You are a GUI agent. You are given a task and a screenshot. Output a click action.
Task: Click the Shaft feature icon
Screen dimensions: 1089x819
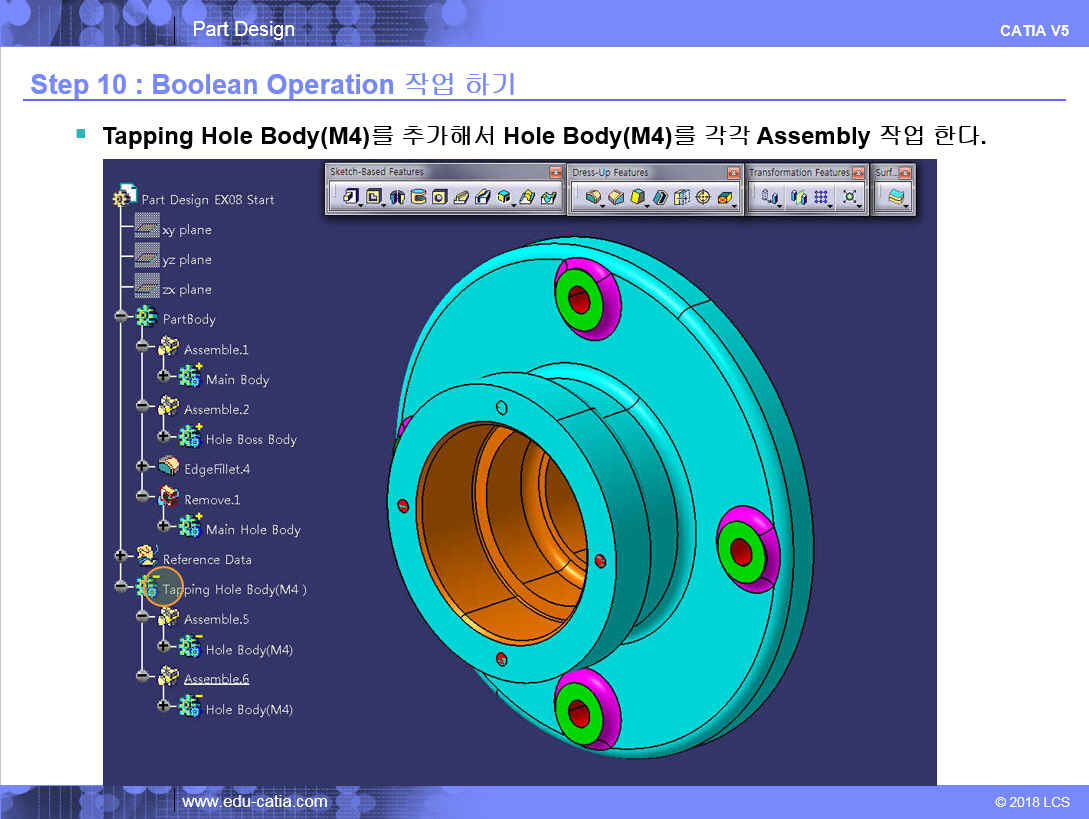point(397,198)
